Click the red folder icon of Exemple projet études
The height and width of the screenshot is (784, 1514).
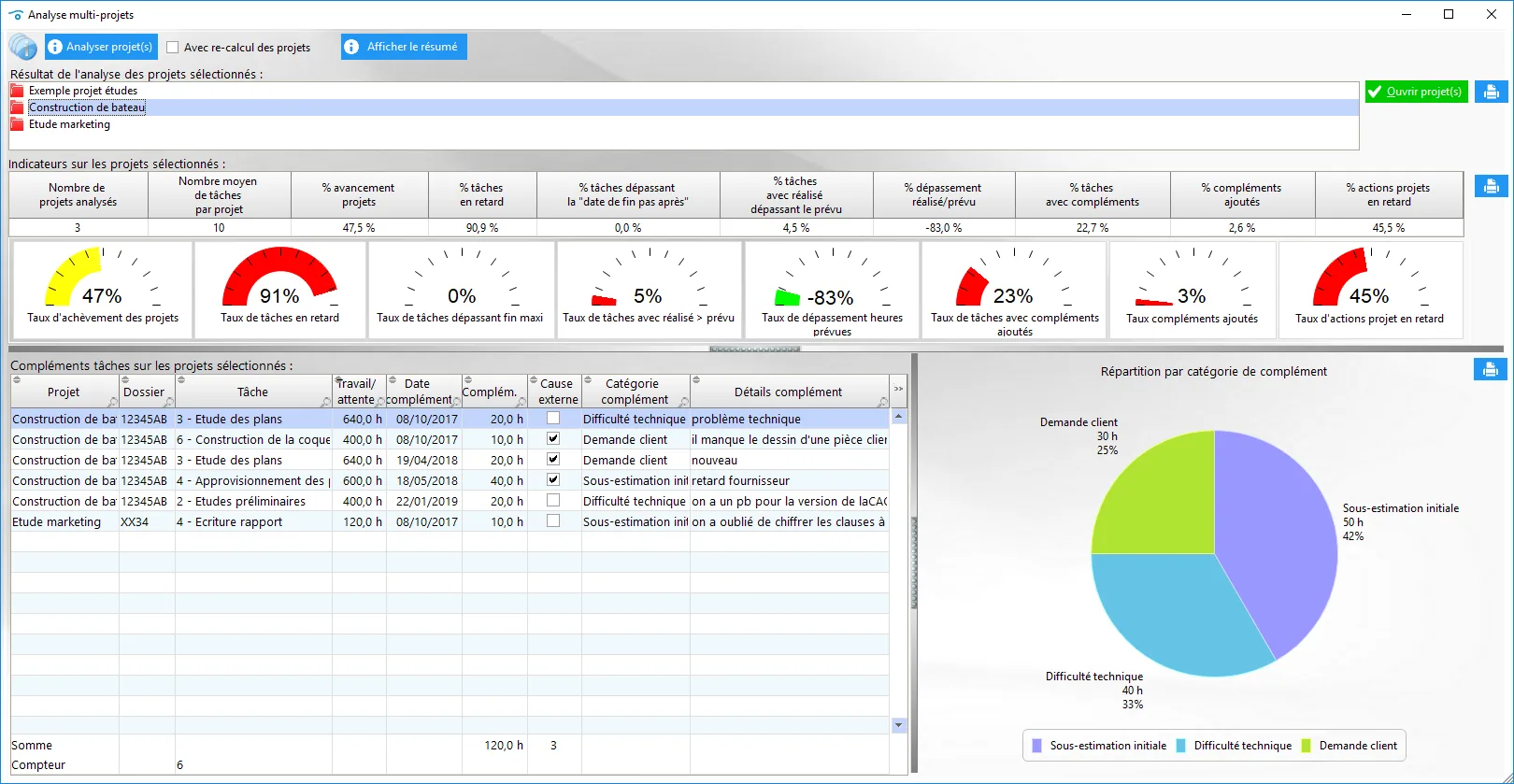pyautogui.click(x=17, y=91)
